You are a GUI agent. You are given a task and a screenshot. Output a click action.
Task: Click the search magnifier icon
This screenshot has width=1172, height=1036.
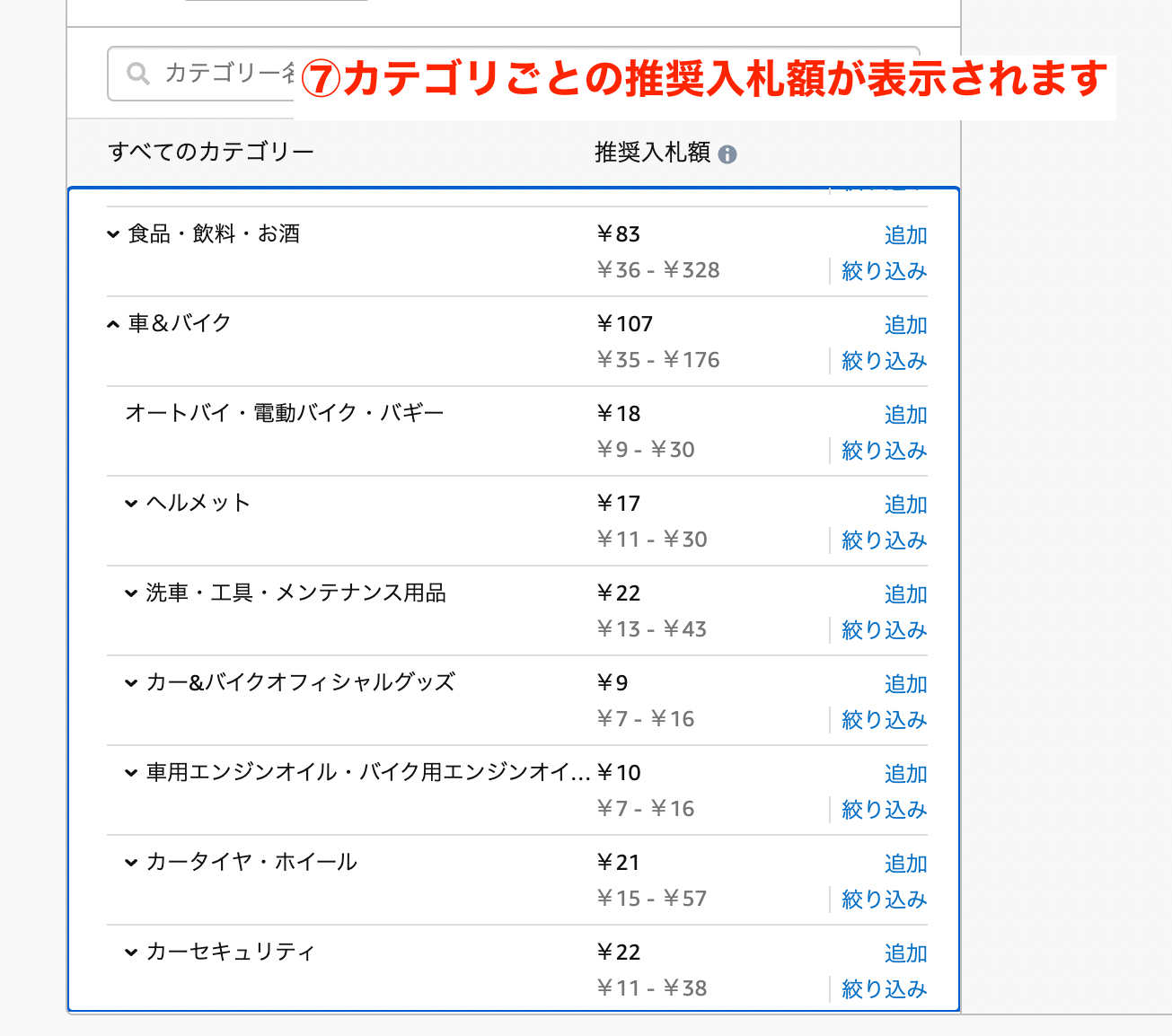[x=138, y=73]
